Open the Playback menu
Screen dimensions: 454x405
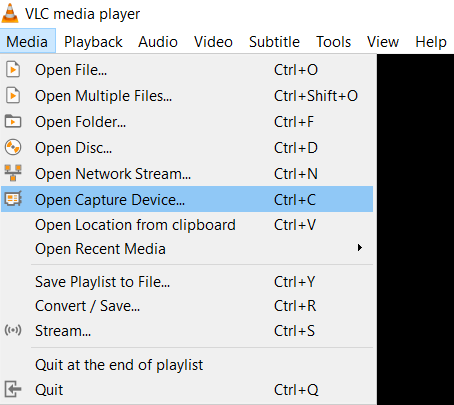(93, 42)
